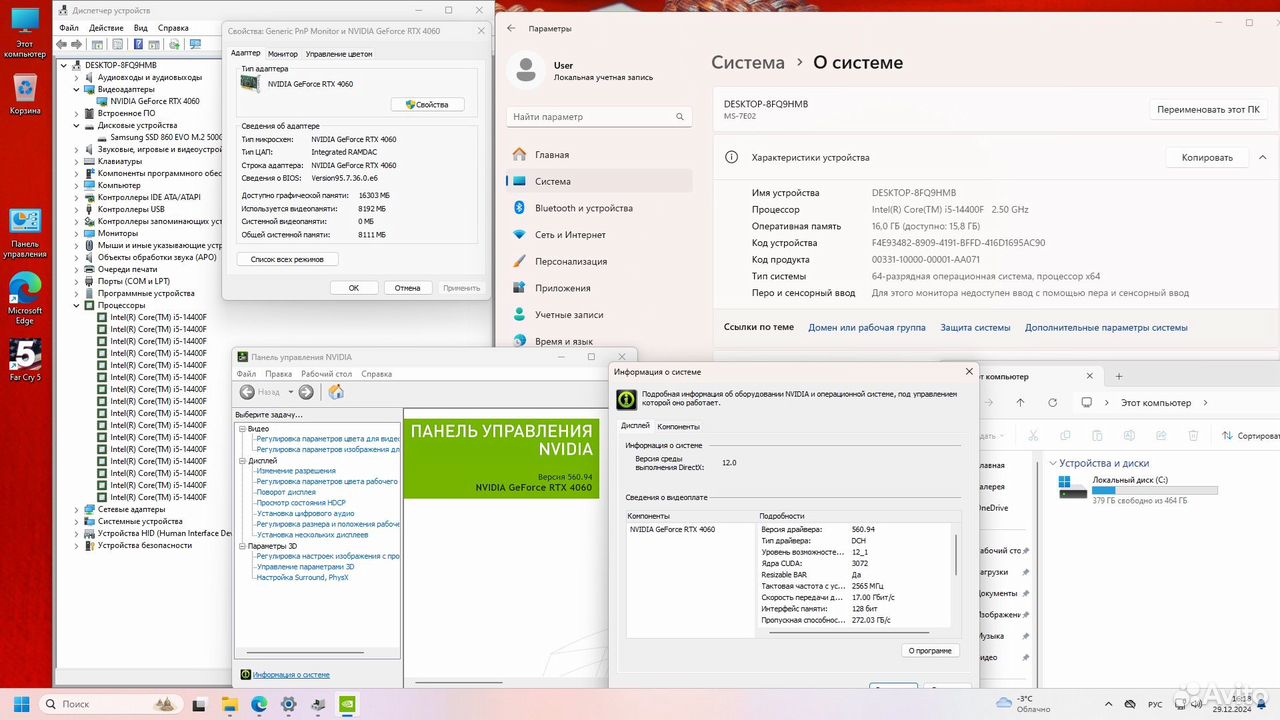
Task: Open Локальный диск (C:) drive
Action: [x=1138, y=490]
